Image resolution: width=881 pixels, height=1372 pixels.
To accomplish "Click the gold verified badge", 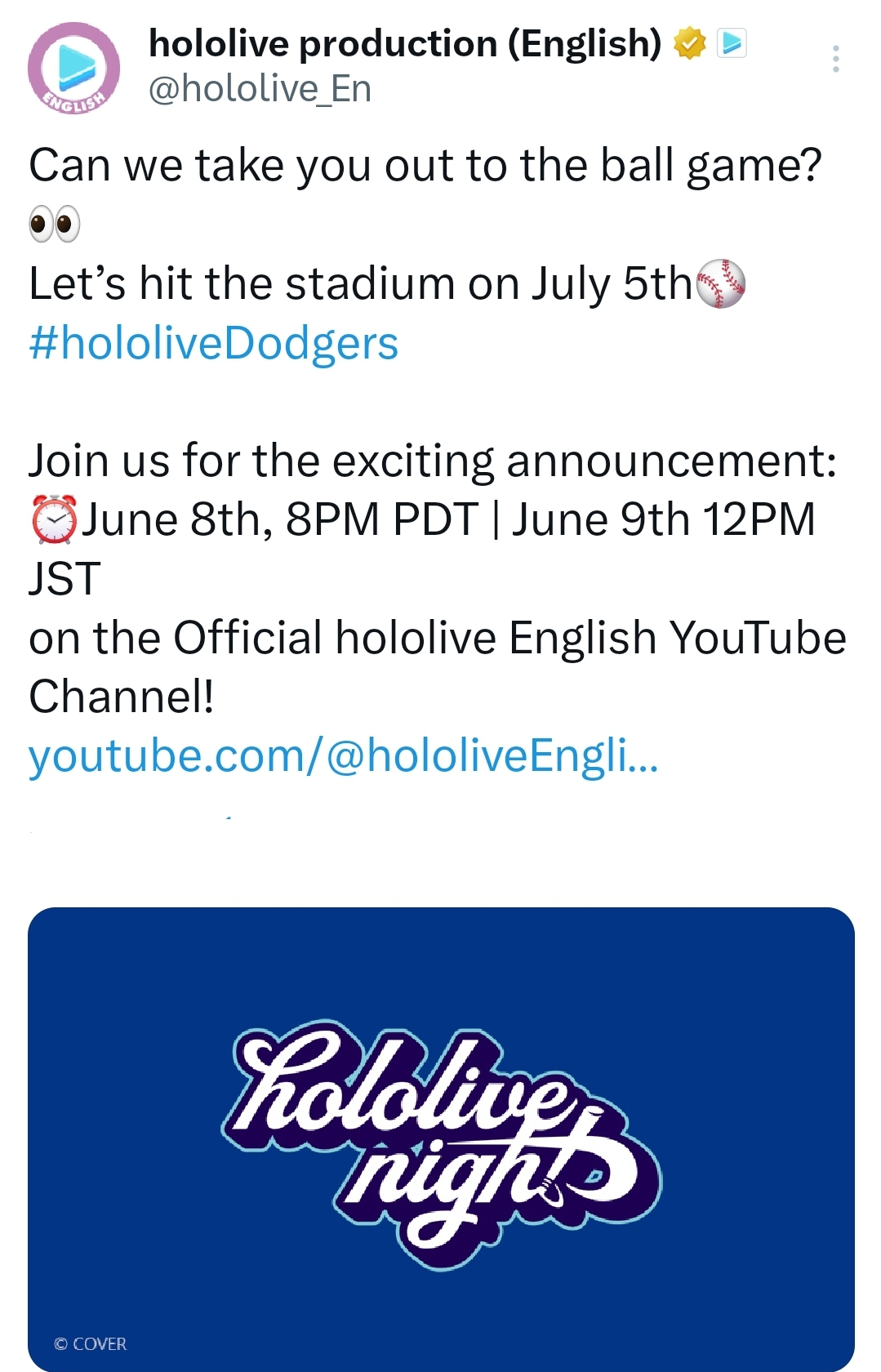I will click(689, 43).
